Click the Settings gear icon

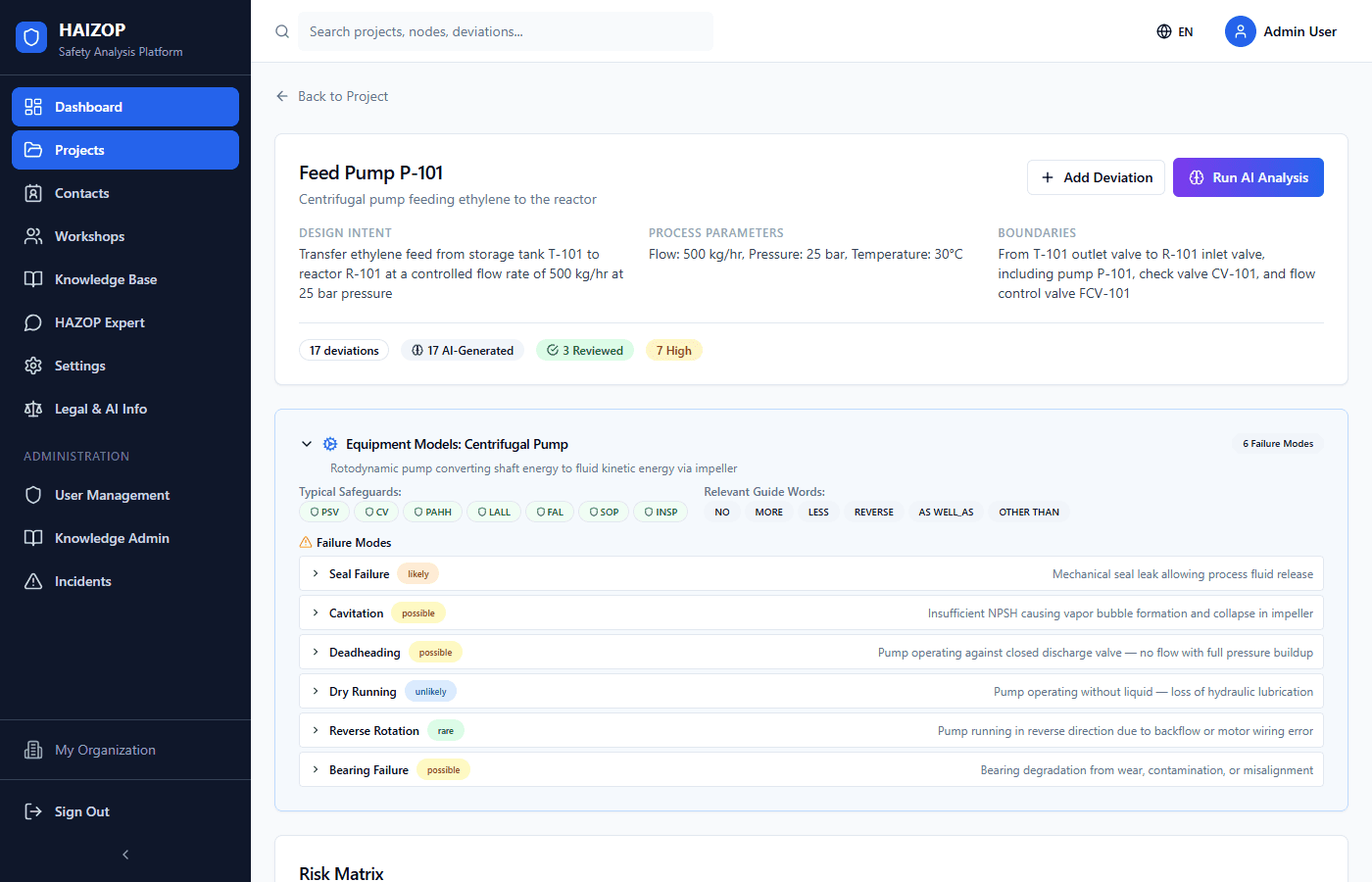31,366
